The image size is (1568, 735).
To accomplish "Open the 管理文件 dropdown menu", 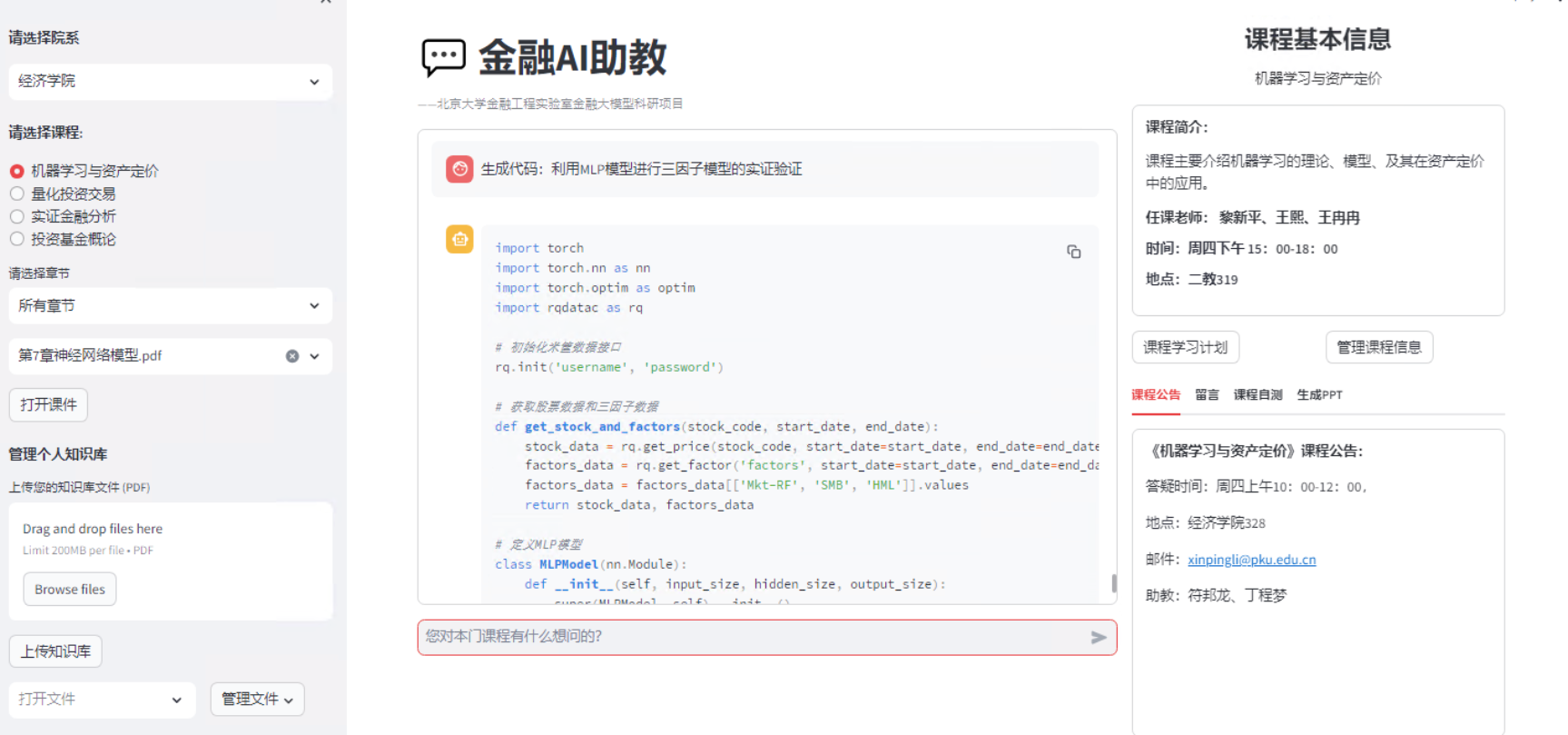I will (x=257, y=700).
